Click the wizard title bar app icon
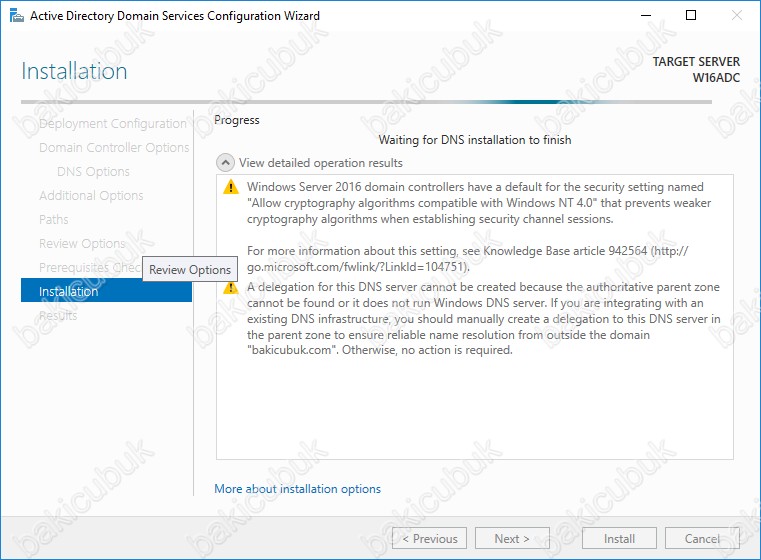The image size is (761, 560). [16, 16]
